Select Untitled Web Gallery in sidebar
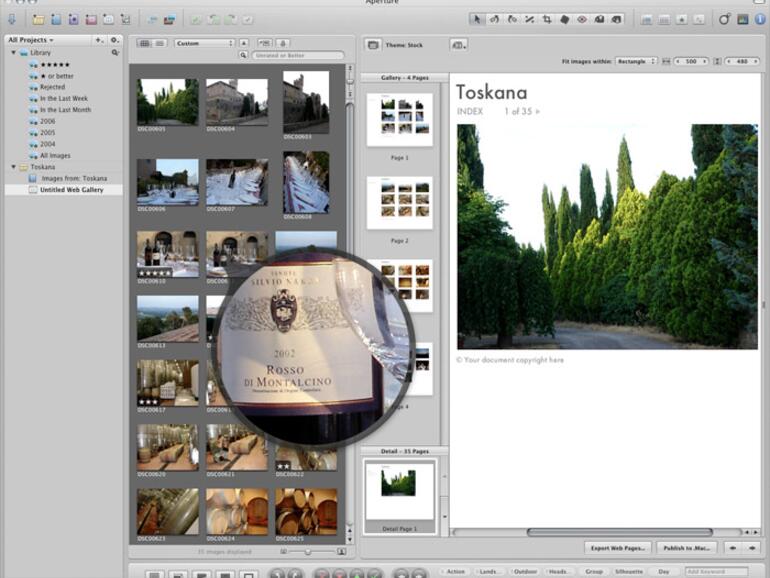This screenshot has height=578, width=770. [71, 189]
